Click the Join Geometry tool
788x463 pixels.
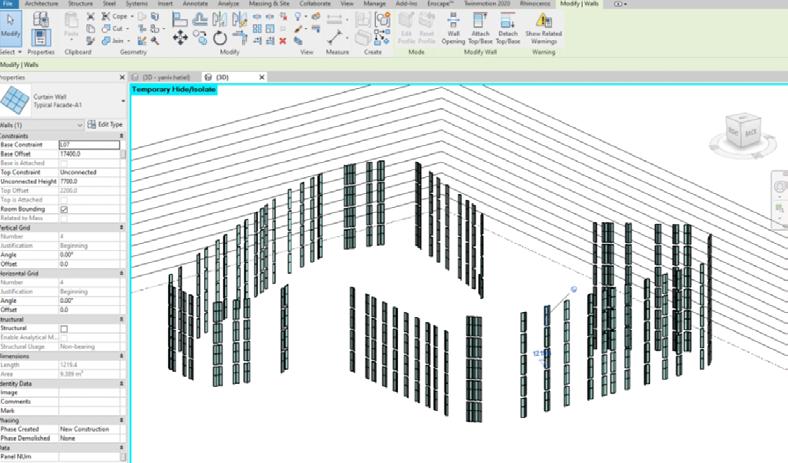pos(113,41)
